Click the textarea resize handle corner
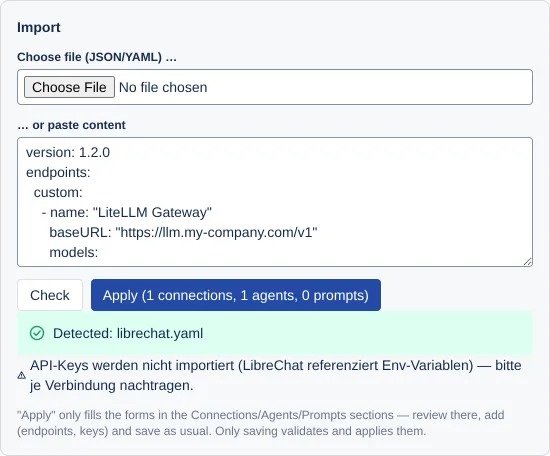550x456 pixels. click(x=528, y=262)
